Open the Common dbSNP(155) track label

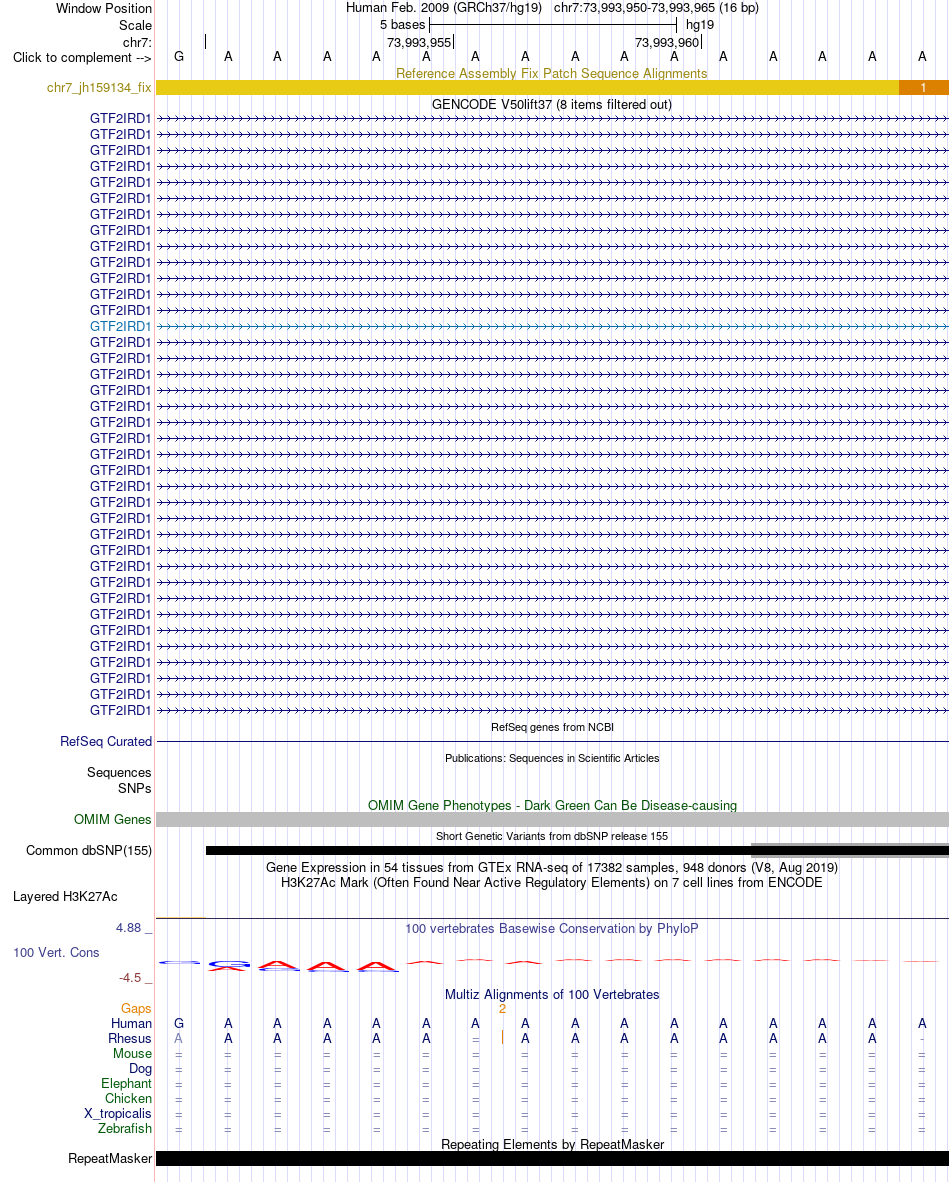pos(89,850)
